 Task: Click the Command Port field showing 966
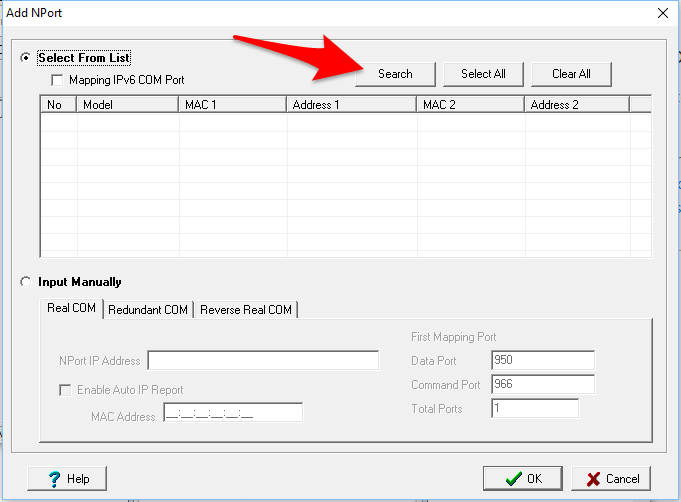(x=542, y=385)
